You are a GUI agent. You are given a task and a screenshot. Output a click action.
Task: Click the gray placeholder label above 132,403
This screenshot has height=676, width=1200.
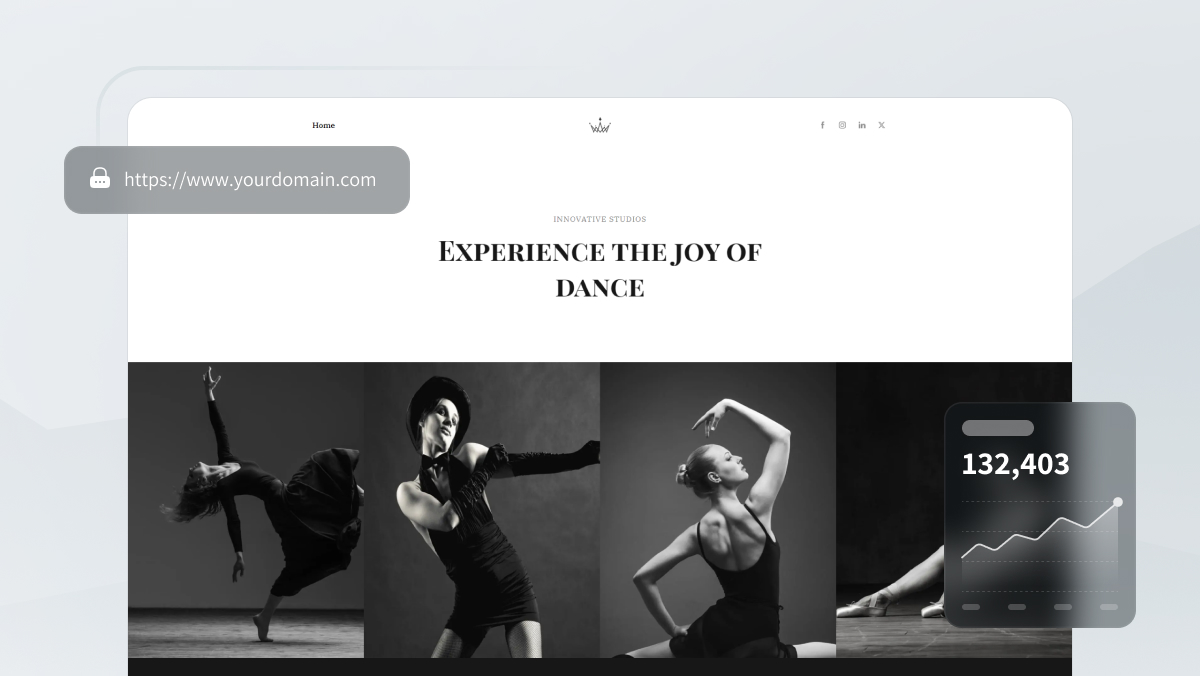997,428
